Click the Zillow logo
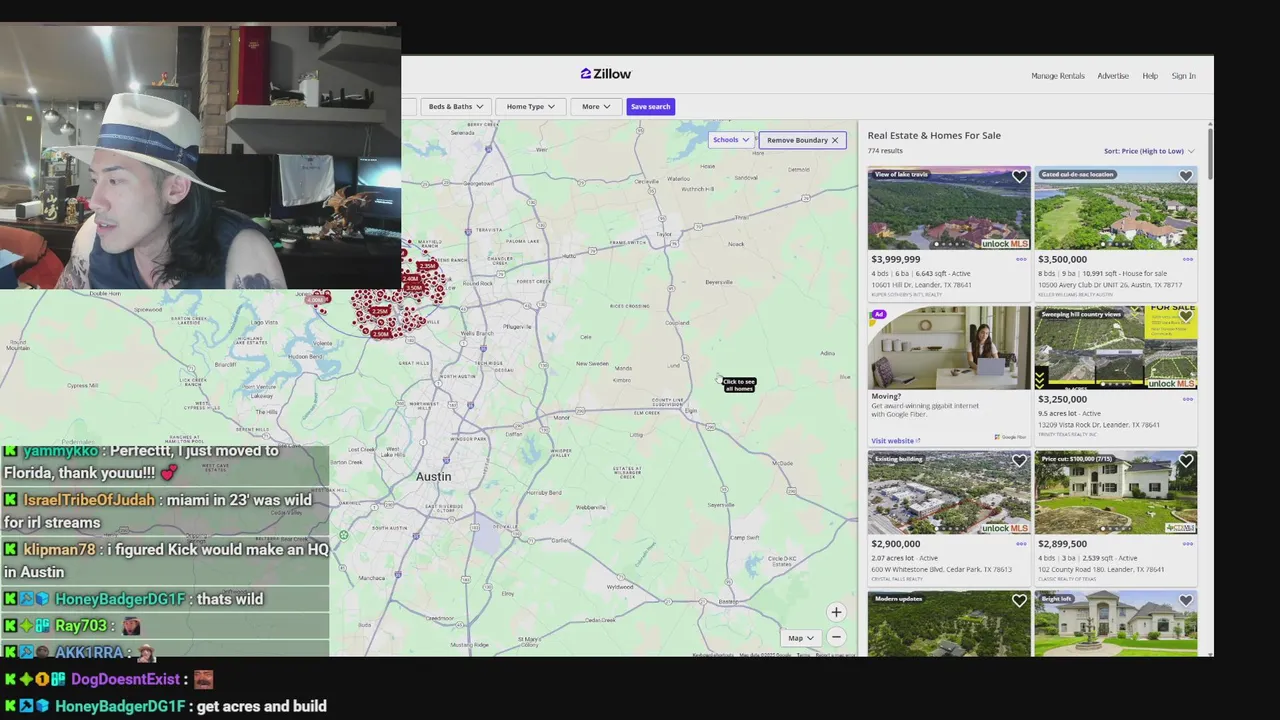Screen dimensions: 1280x720 (x=606, y=74)
